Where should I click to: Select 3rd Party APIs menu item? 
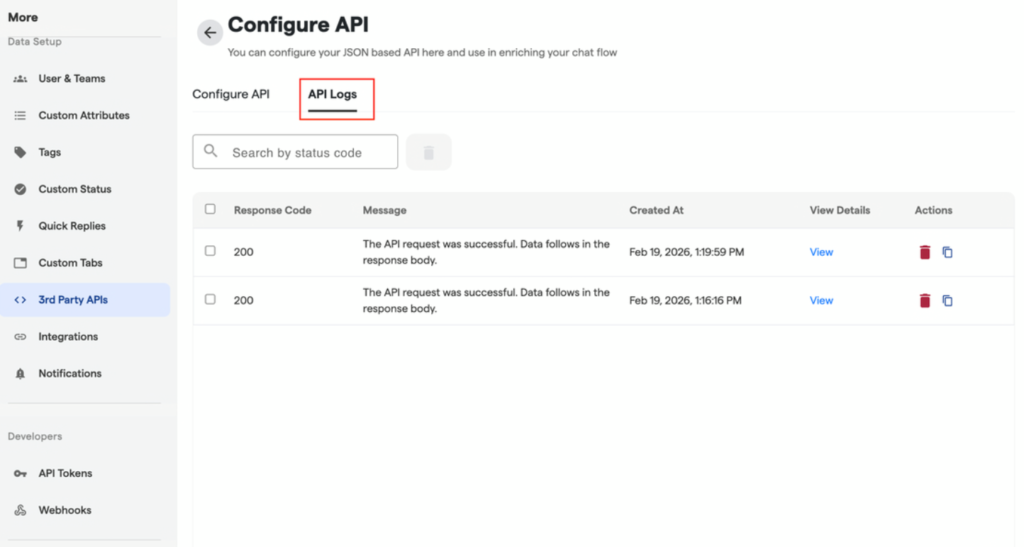[x=85, y=300]
